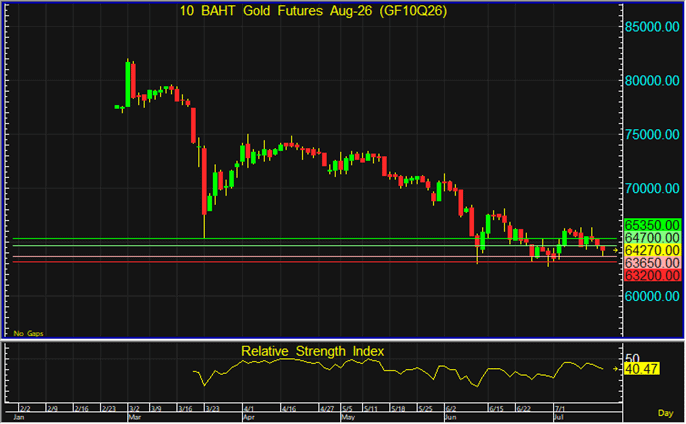Click the Jan month label

coord(19,417)
